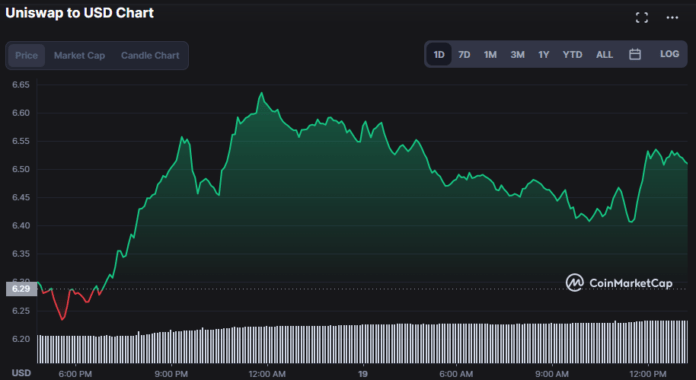Choose the 1Y time range

point(544,55)
